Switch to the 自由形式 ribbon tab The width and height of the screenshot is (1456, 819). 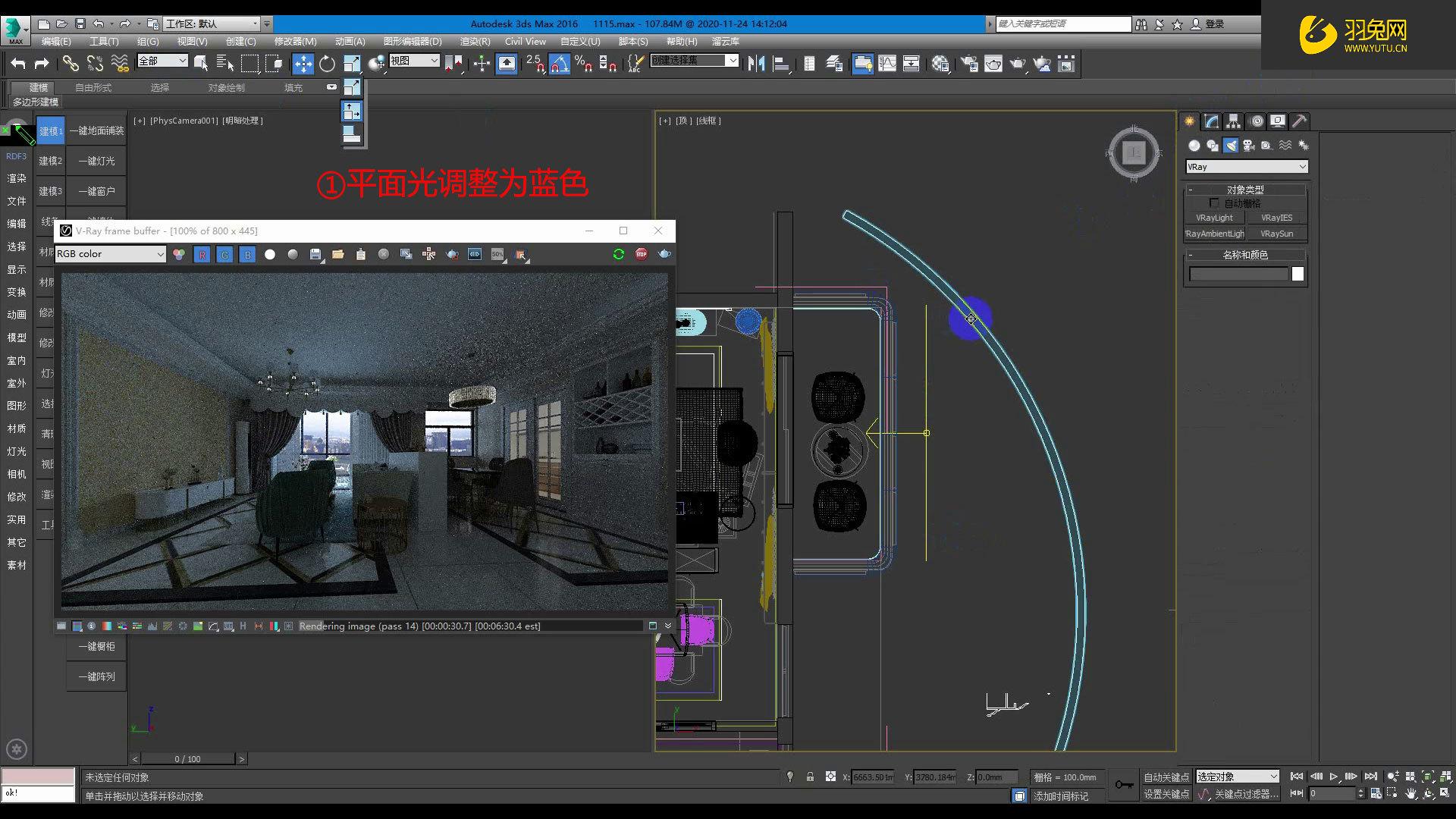point(91,87)
